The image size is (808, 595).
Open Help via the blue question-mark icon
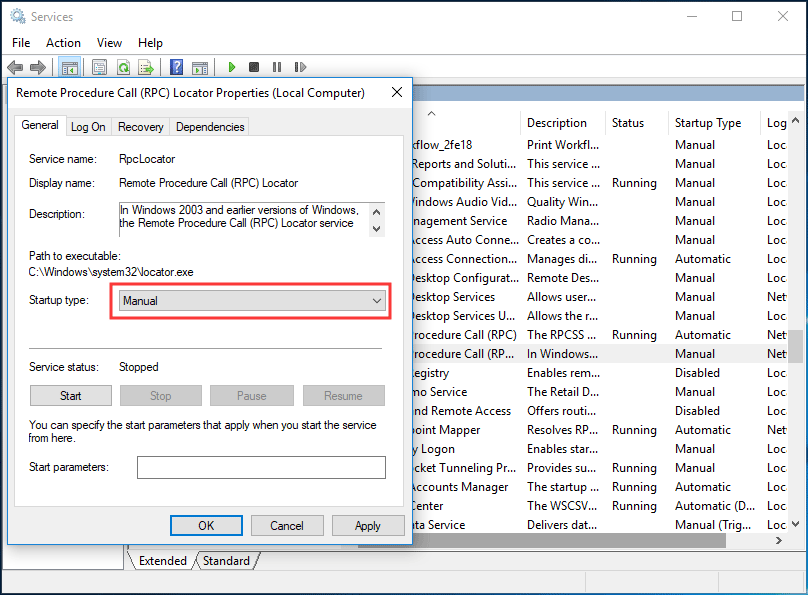pyautogui.click(x=176, y=67)
